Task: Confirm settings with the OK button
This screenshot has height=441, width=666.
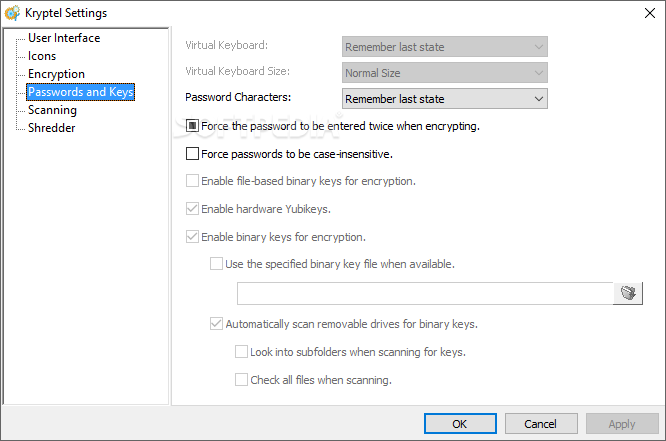Action: [460, 424]
